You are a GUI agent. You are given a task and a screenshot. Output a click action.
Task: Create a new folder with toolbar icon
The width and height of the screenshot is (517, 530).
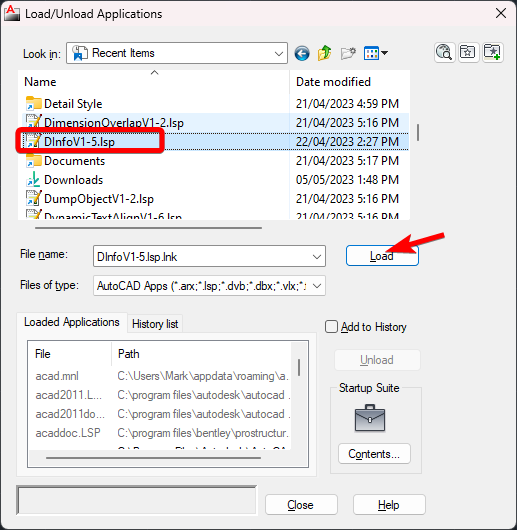(x=348, y=53)
